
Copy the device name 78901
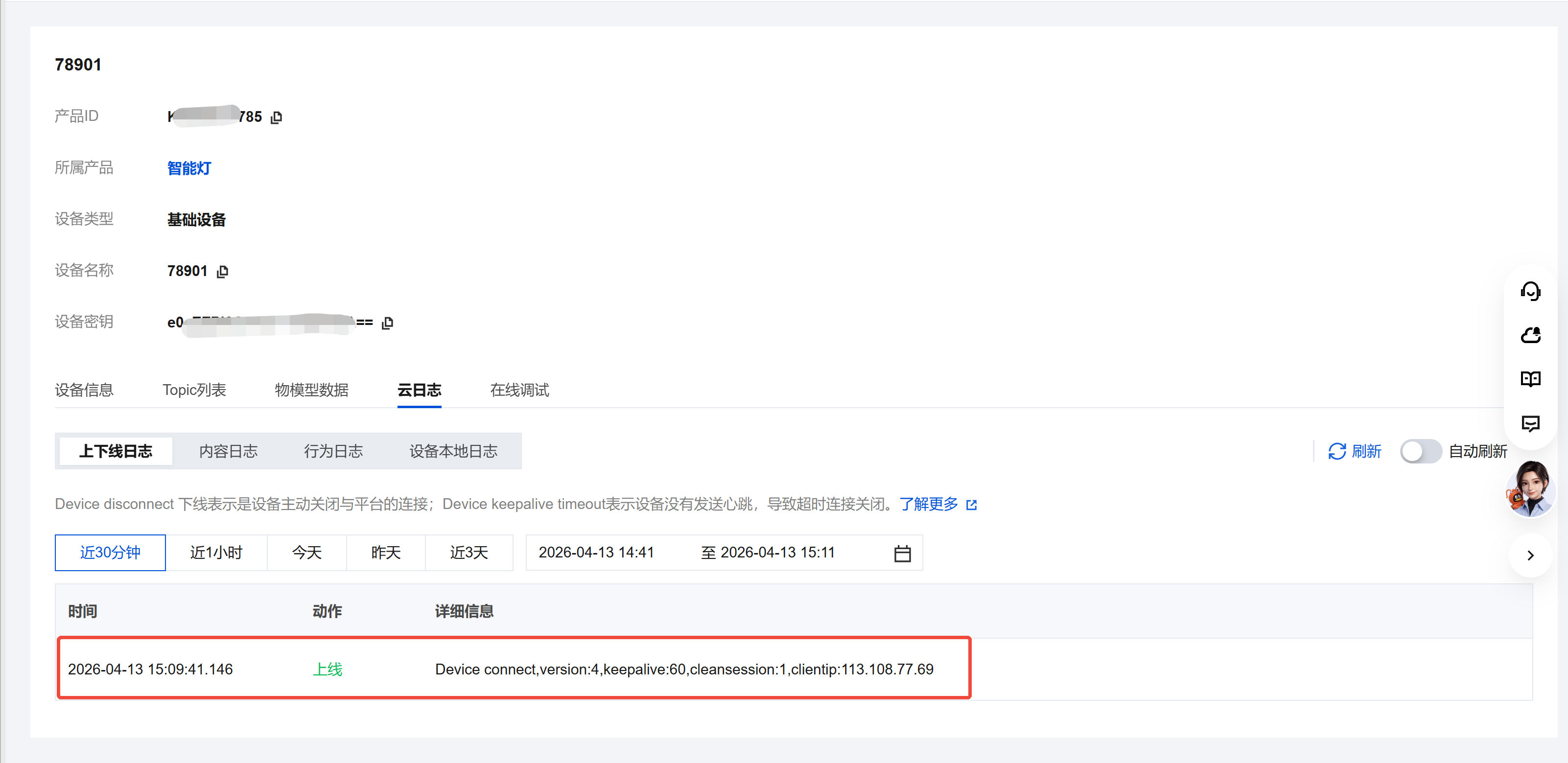coord(223,271)
